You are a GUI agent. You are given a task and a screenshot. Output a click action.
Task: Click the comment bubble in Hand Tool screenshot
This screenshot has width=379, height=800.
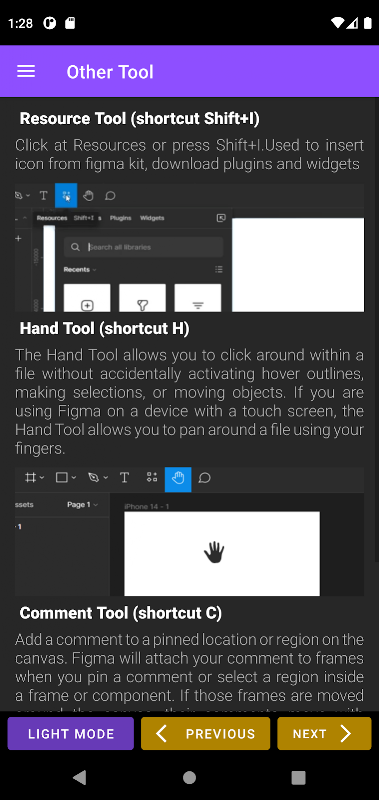click(x=205, y=478)
